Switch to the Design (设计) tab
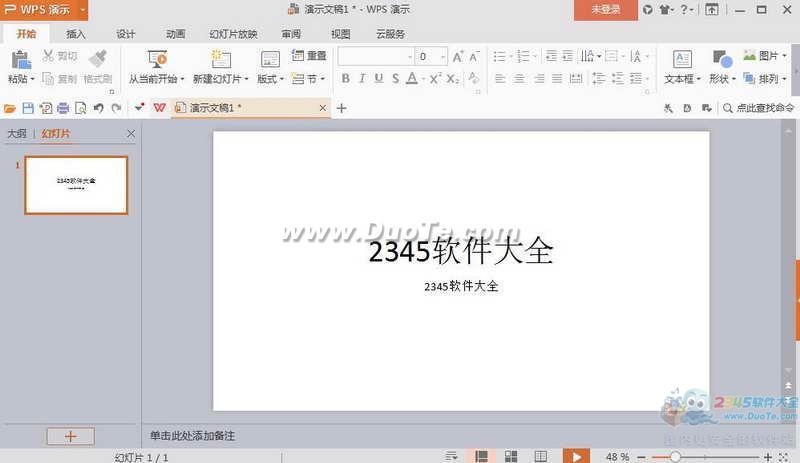 tap(126, 34)
